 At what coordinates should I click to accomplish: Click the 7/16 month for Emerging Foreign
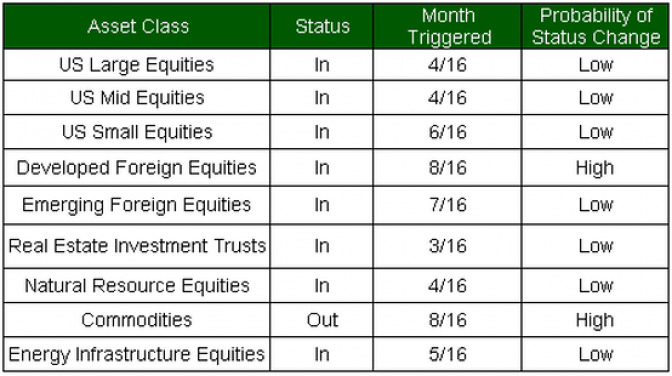point(447,205)
